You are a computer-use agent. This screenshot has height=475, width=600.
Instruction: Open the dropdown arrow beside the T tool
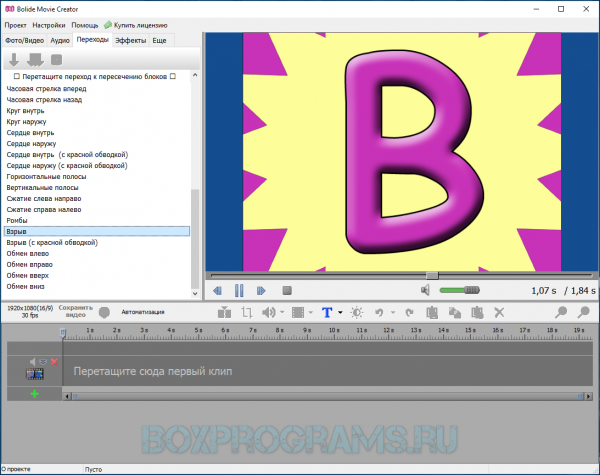(340, 312)
